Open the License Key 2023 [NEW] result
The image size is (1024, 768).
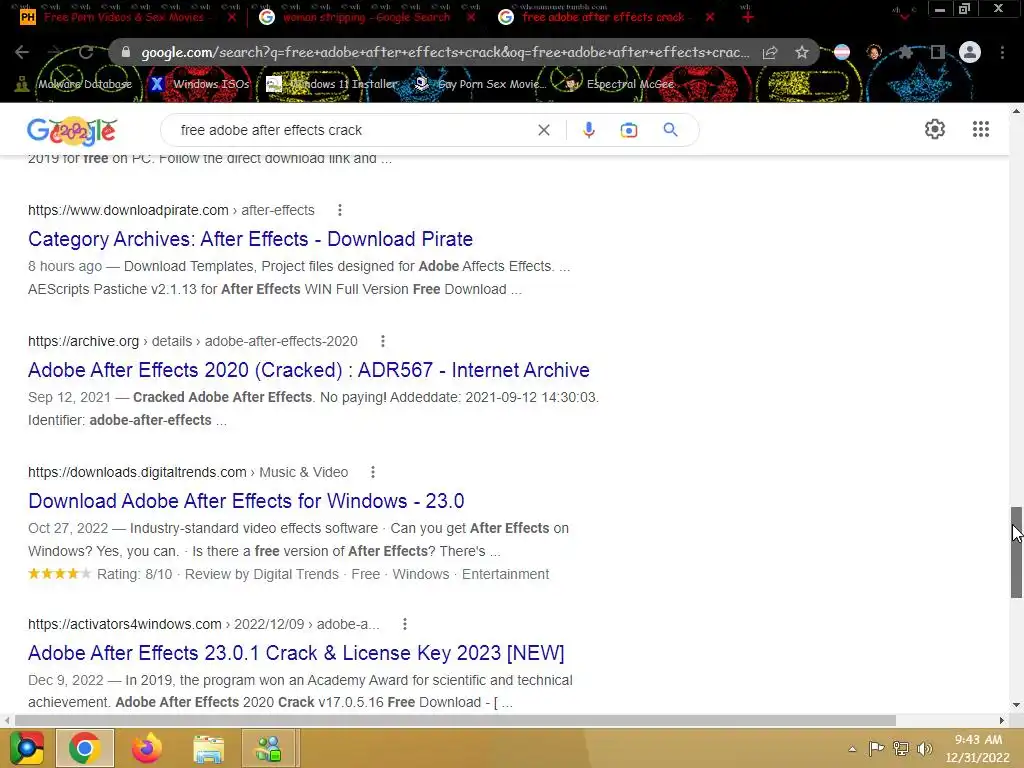(296, 653)
